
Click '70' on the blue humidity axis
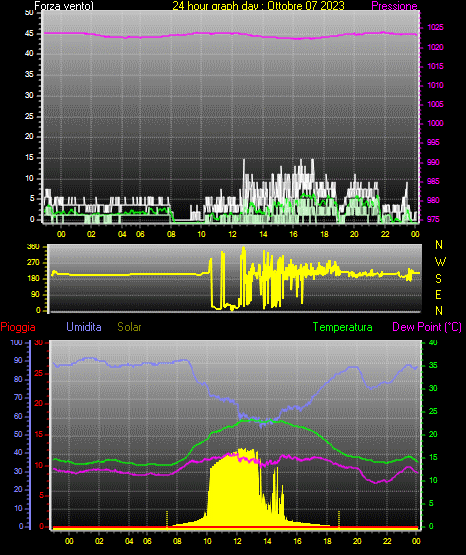18,397
